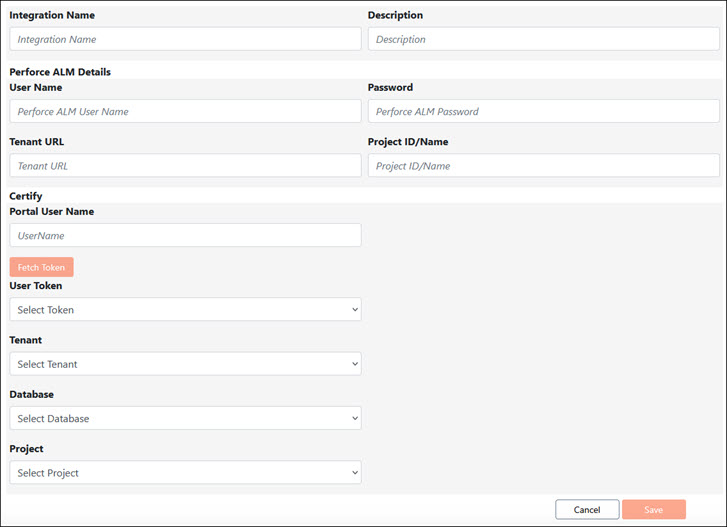Click the chevron arrow on Project dropdown
Screen dimensions: 727x527
tap(354, 472)
